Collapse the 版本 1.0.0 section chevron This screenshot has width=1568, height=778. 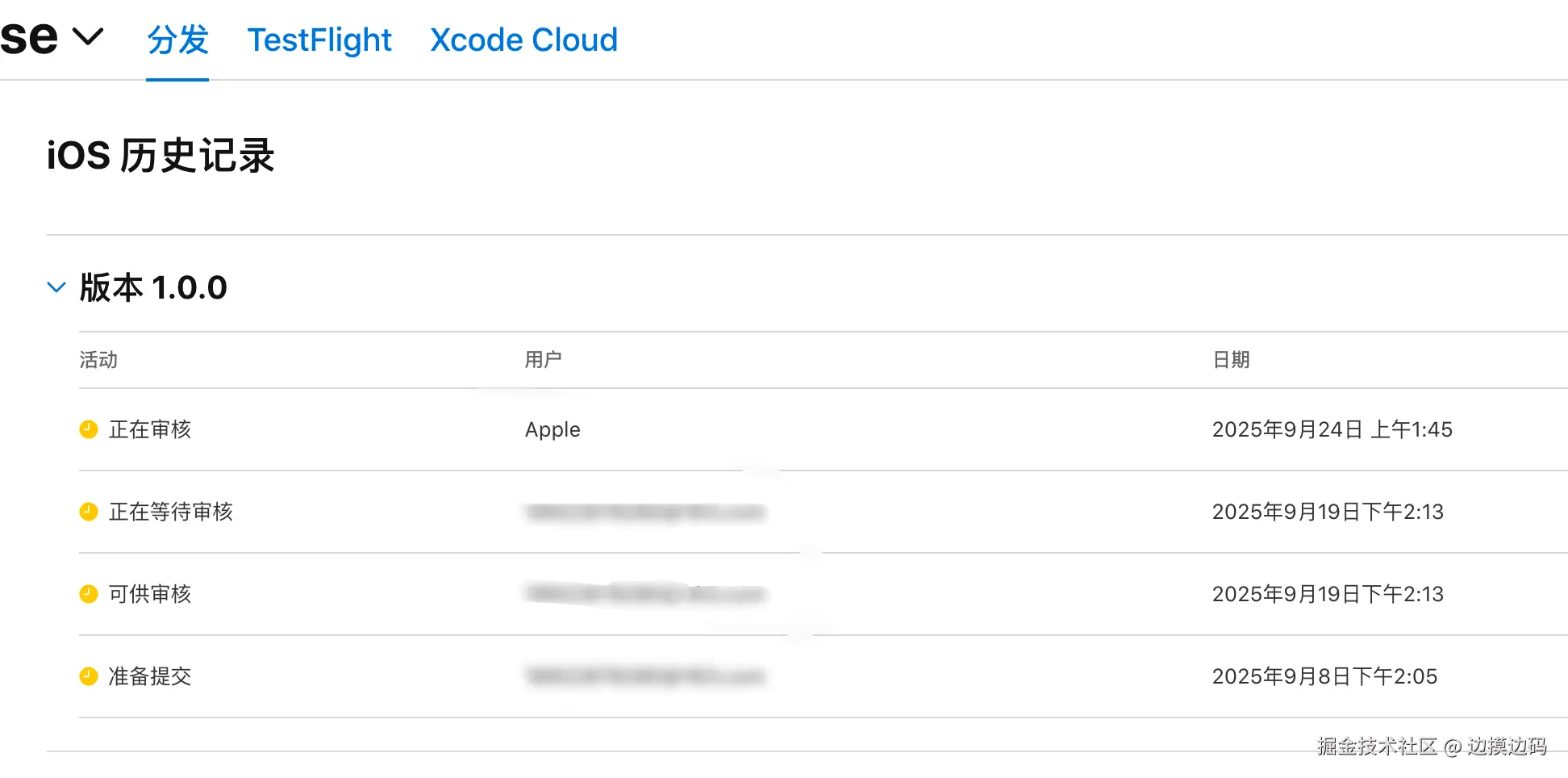(56, 287)
